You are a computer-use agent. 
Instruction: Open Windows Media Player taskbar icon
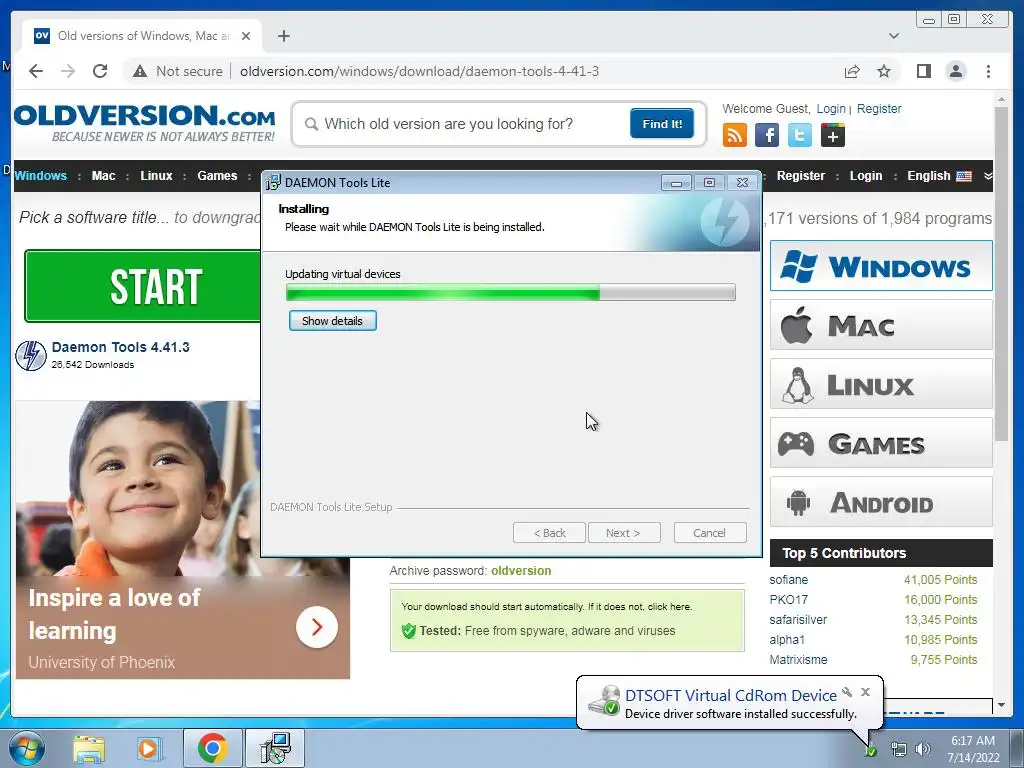(x=148, y=748)
